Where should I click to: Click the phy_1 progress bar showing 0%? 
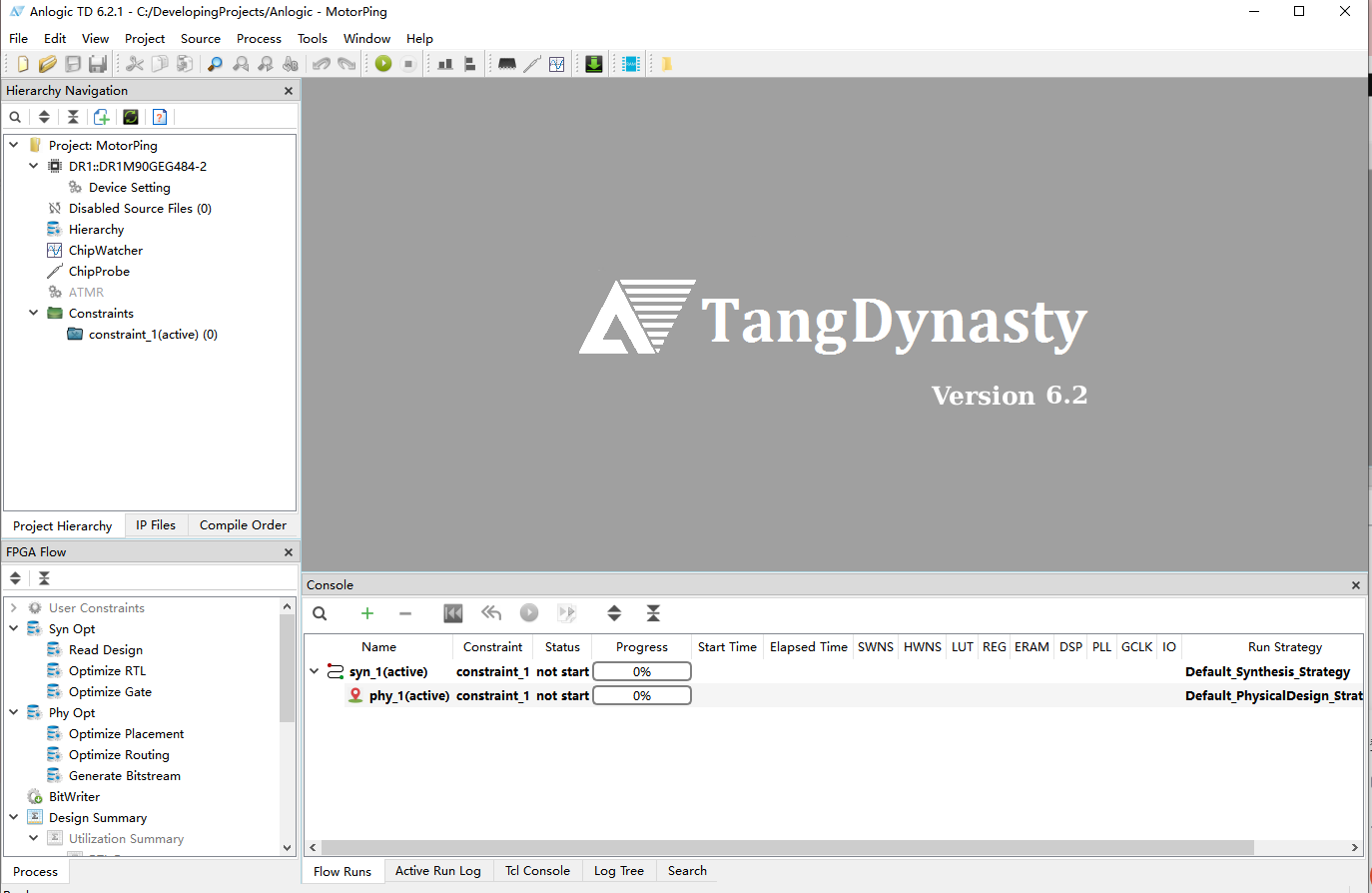tap(642, 695)
